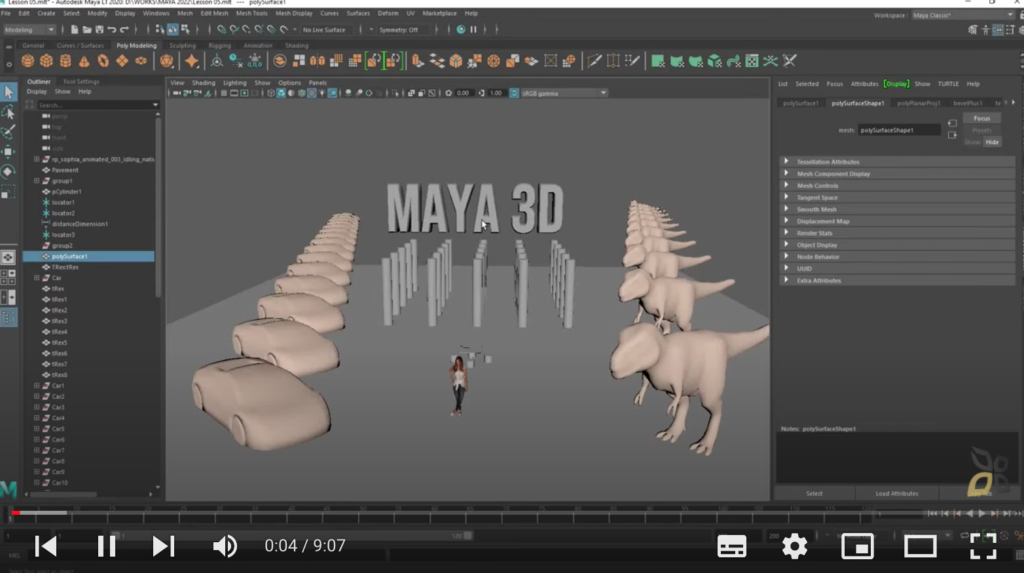Image resolution: width=1024 pixels, height=573 pixels.
Task: Click the Extrude shelf icon
Action: 418,61
